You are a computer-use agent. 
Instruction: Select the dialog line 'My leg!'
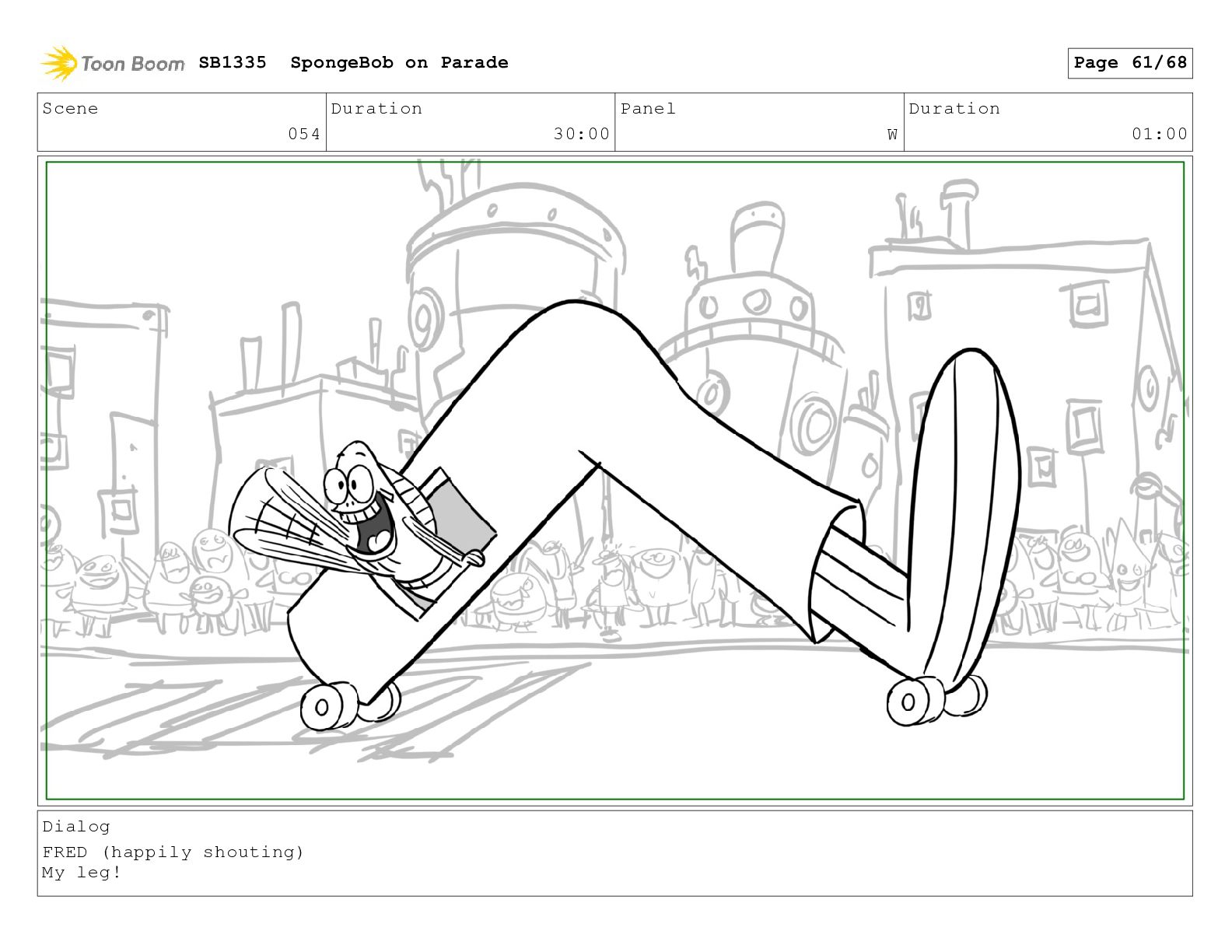click(82, 873)
